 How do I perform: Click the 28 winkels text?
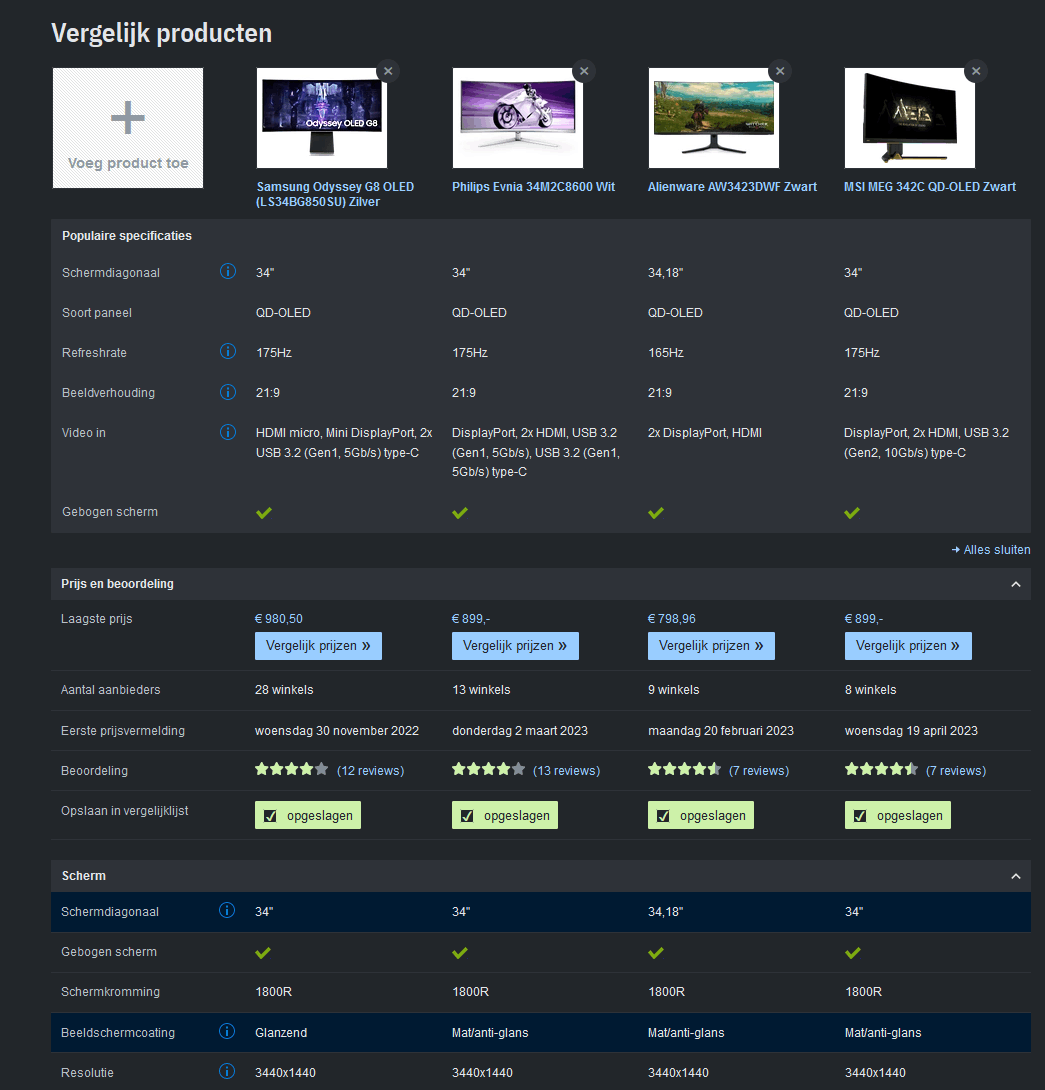284,690
